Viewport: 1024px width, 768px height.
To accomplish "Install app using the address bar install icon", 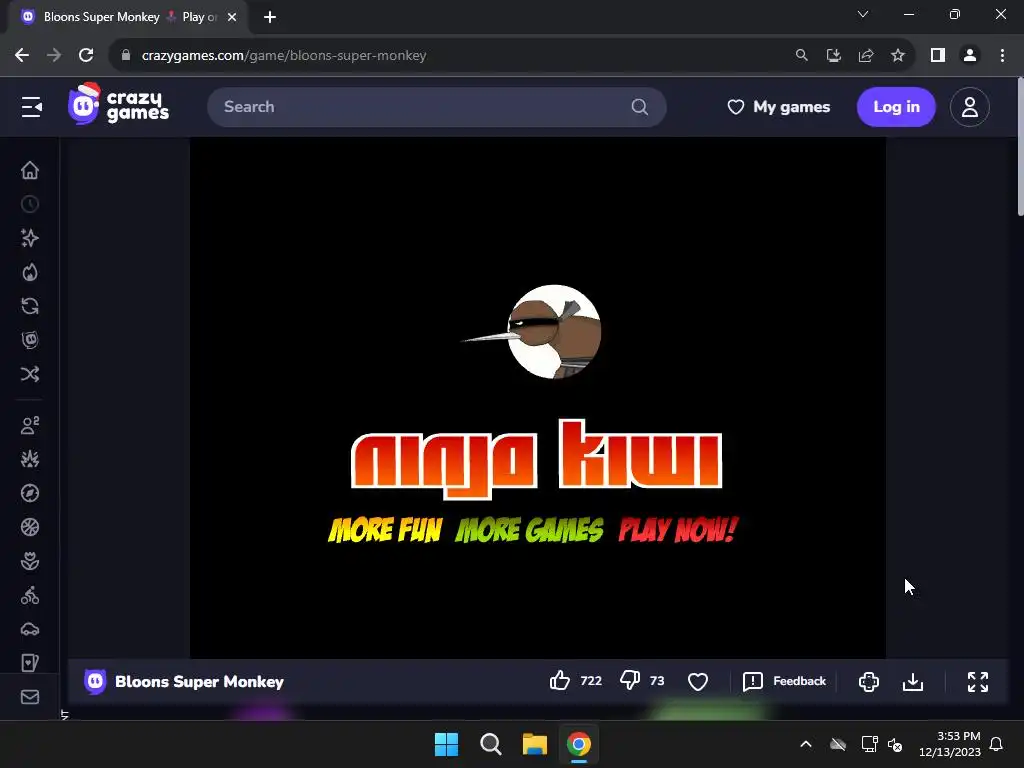I will tap(834, 56).
